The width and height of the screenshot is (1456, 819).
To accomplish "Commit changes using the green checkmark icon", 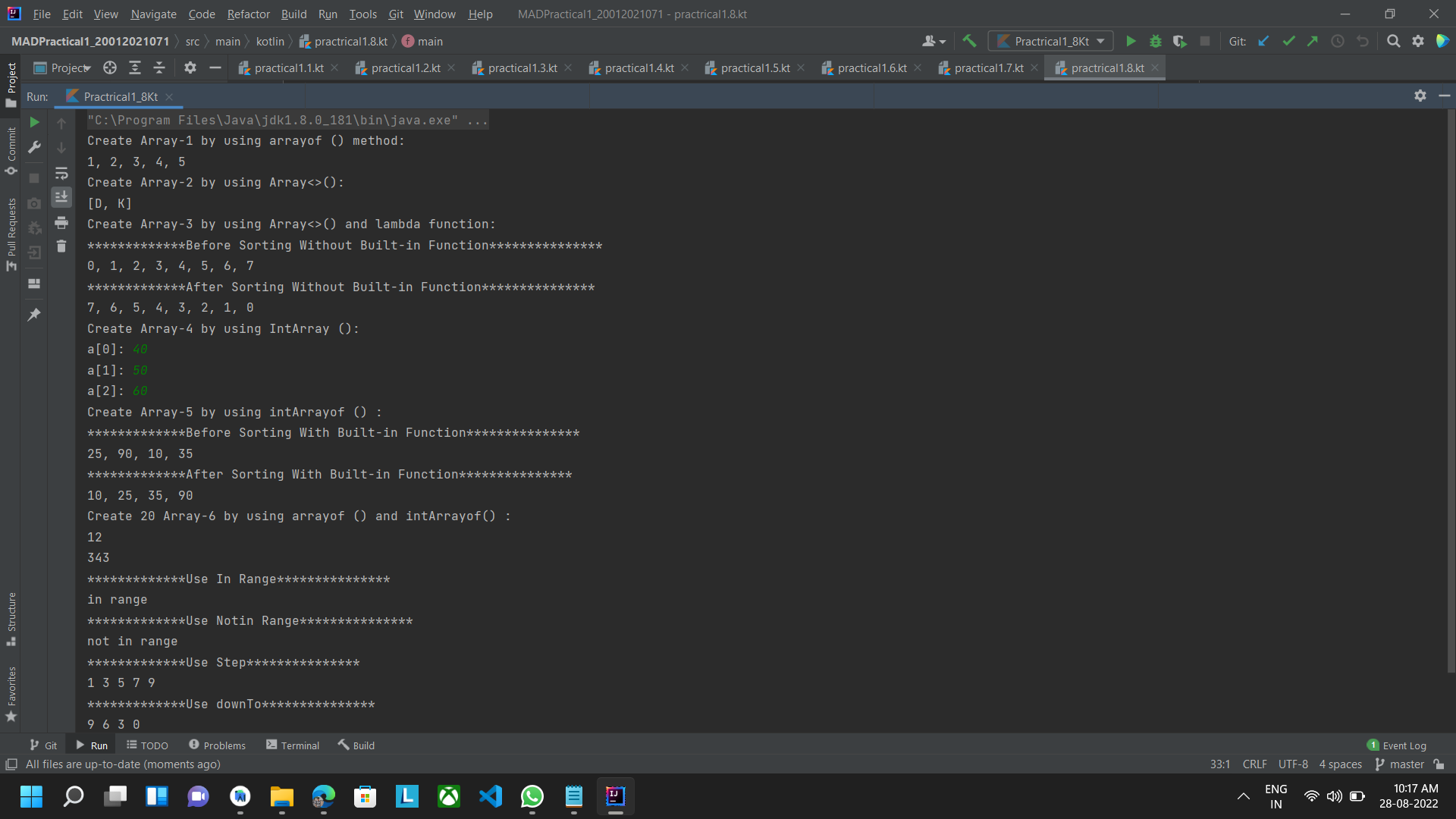I will pos(1288,41).
